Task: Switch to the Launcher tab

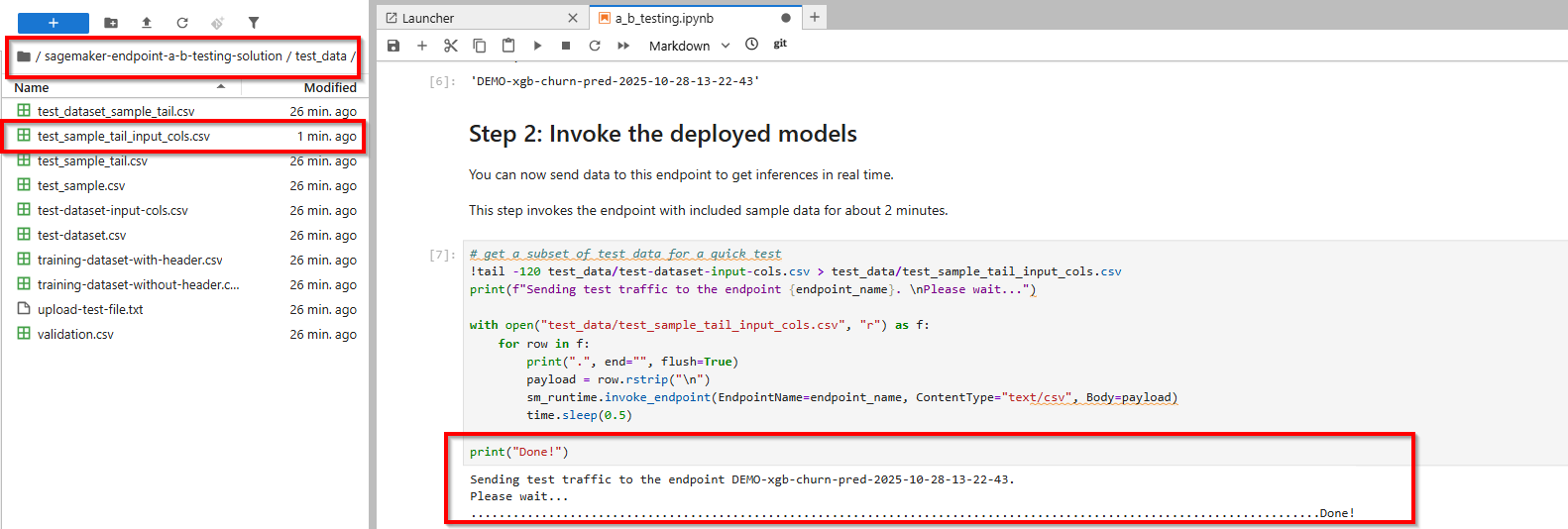Action: tap(428, 18)
